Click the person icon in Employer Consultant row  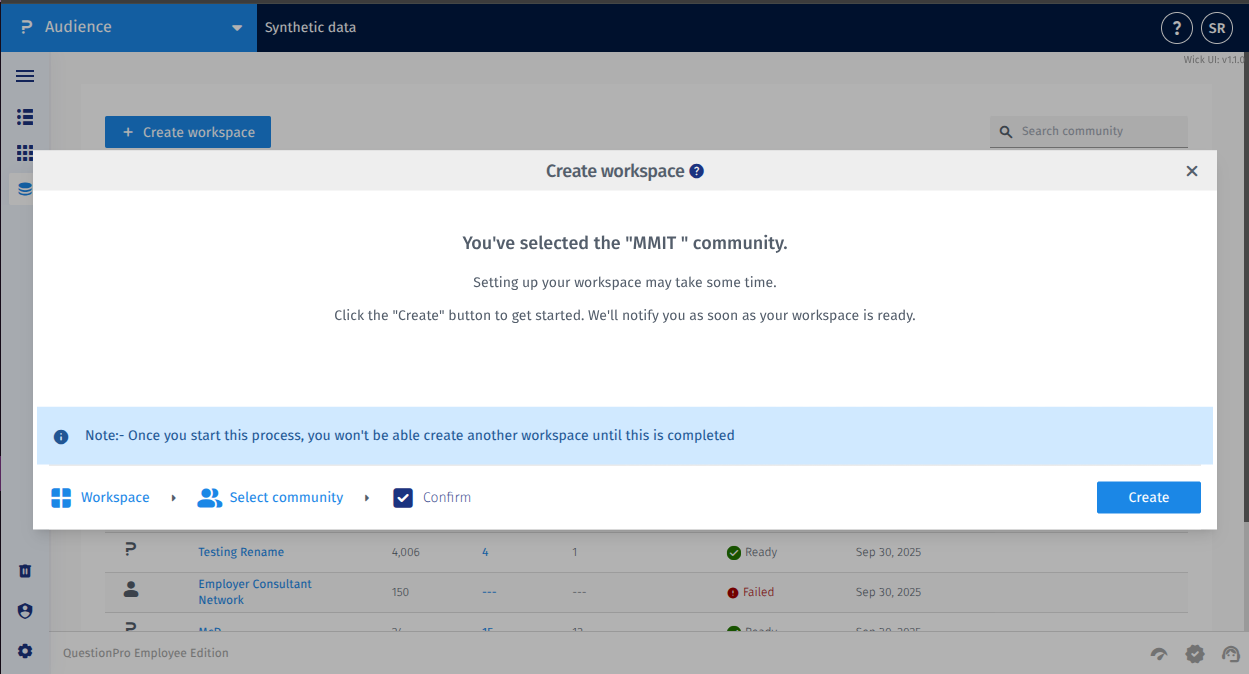(131, 590)
